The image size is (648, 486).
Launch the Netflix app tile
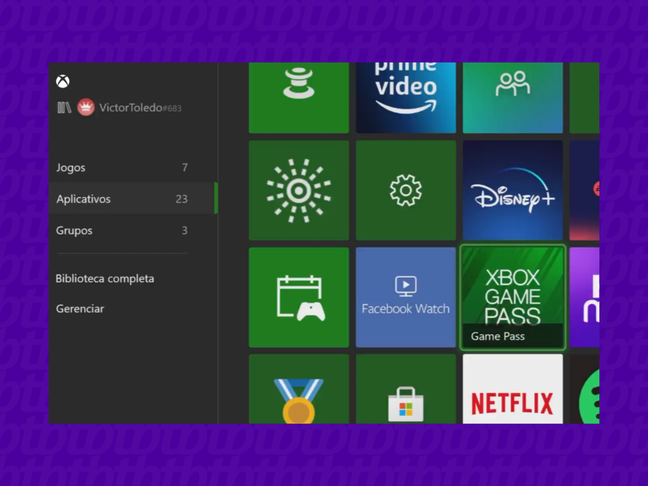(513, 389)
